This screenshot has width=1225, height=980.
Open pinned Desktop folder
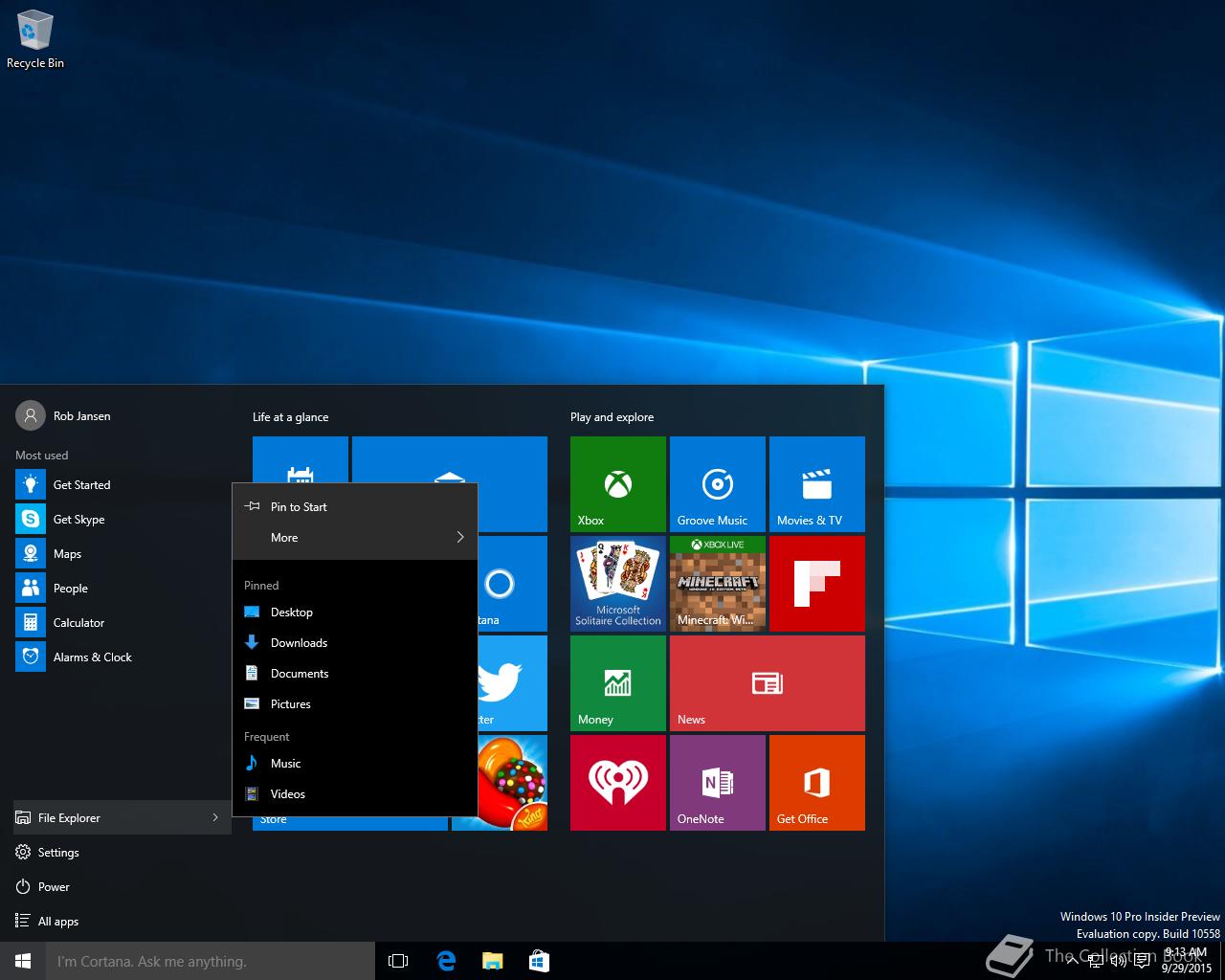(x=354, y=612)
